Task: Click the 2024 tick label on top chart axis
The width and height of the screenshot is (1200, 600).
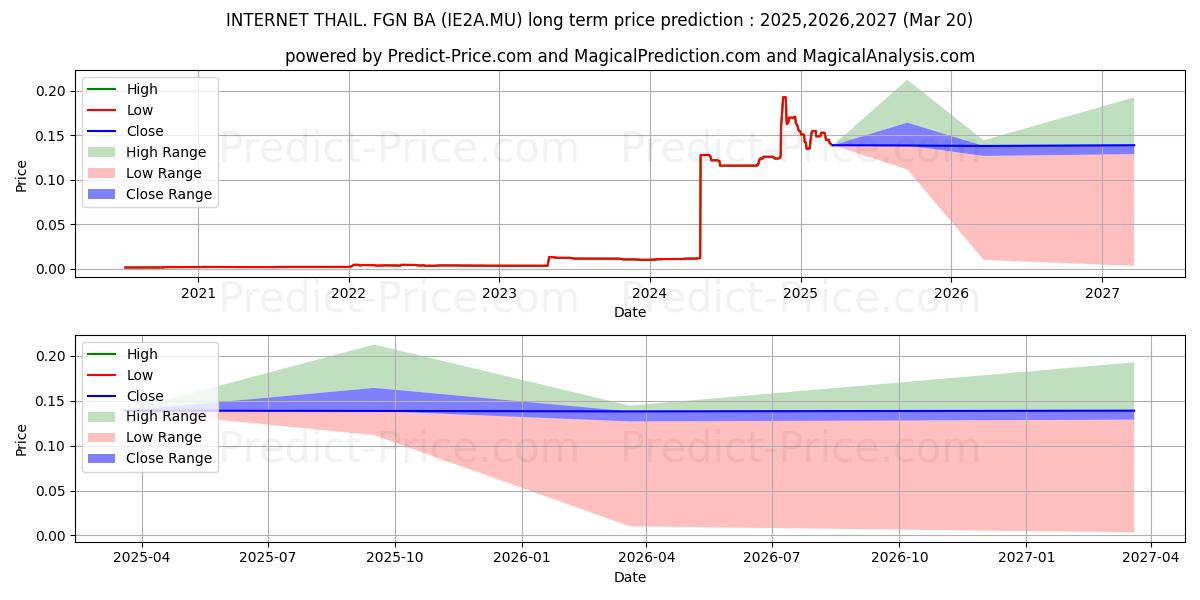Action: [x=650, y=293]
